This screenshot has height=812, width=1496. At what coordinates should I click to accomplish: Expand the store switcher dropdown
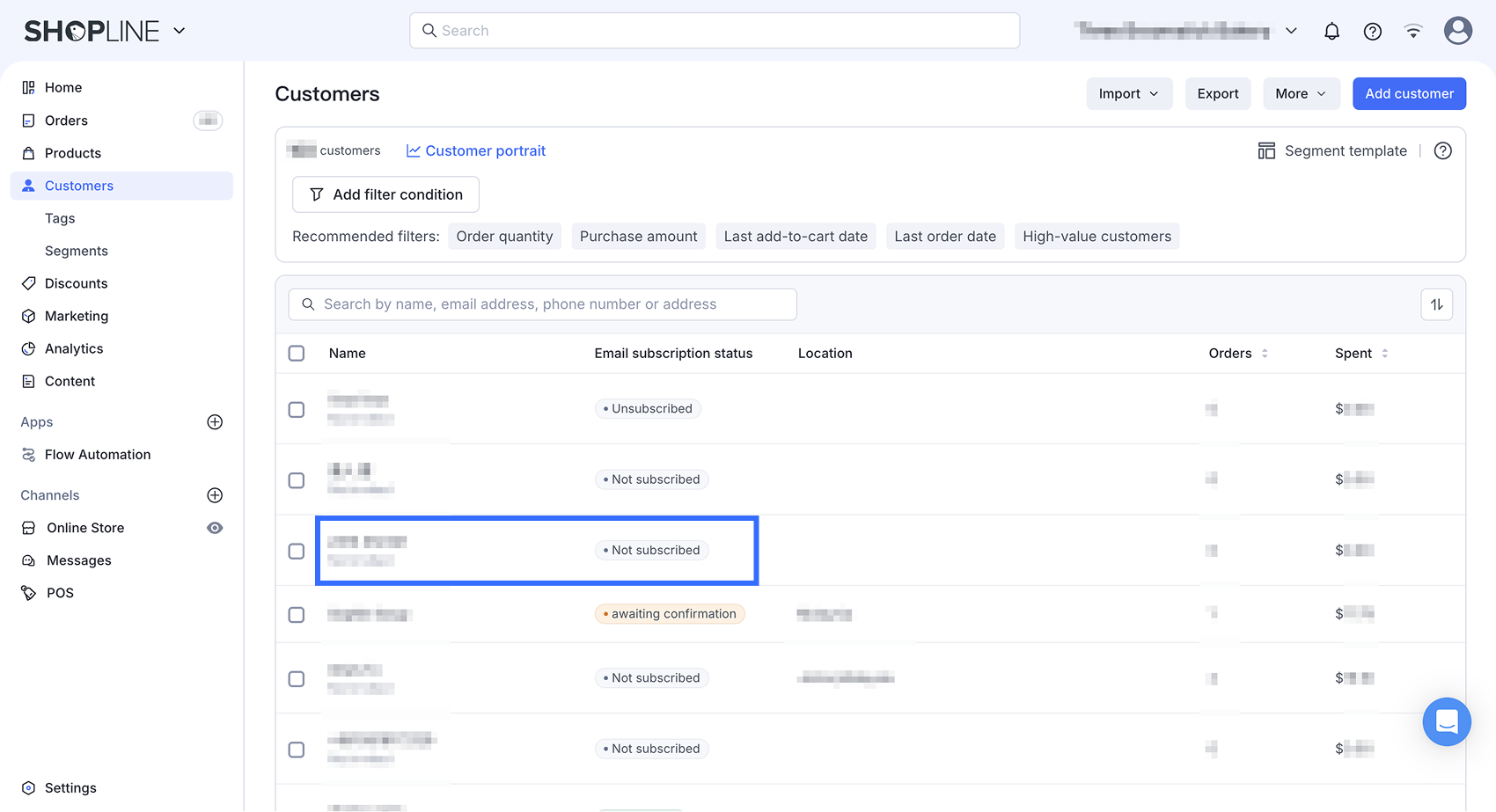[x=1291, y=31]
